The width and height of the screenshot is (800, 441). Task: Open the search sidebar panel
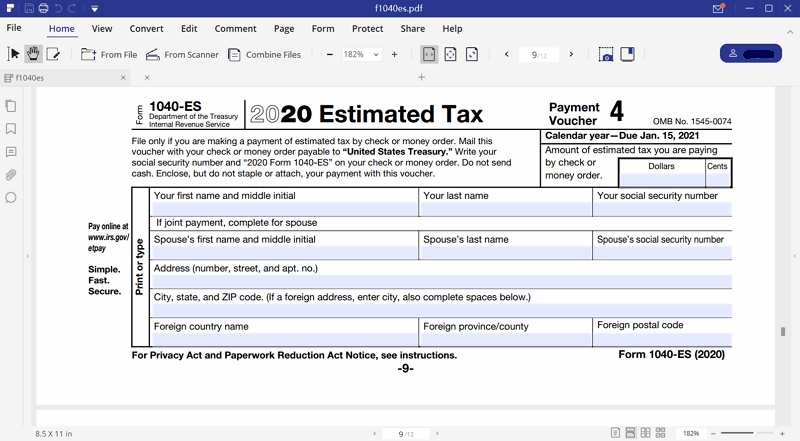tap(11, 198)
